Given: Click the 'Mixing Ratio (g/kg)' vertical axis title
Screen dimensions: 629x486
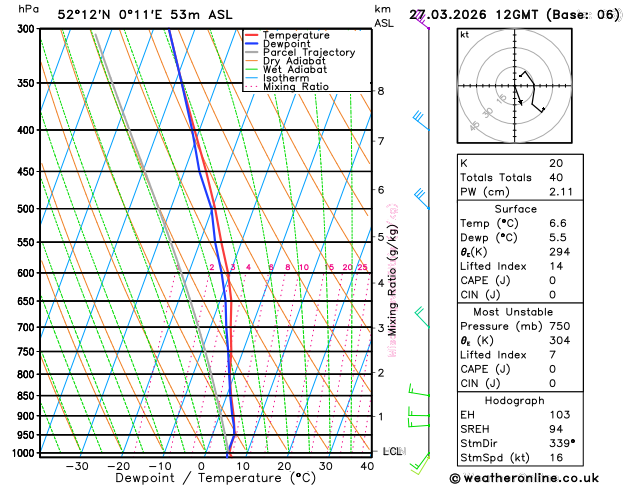Looking at the screenshot, I should coord(393,280).
